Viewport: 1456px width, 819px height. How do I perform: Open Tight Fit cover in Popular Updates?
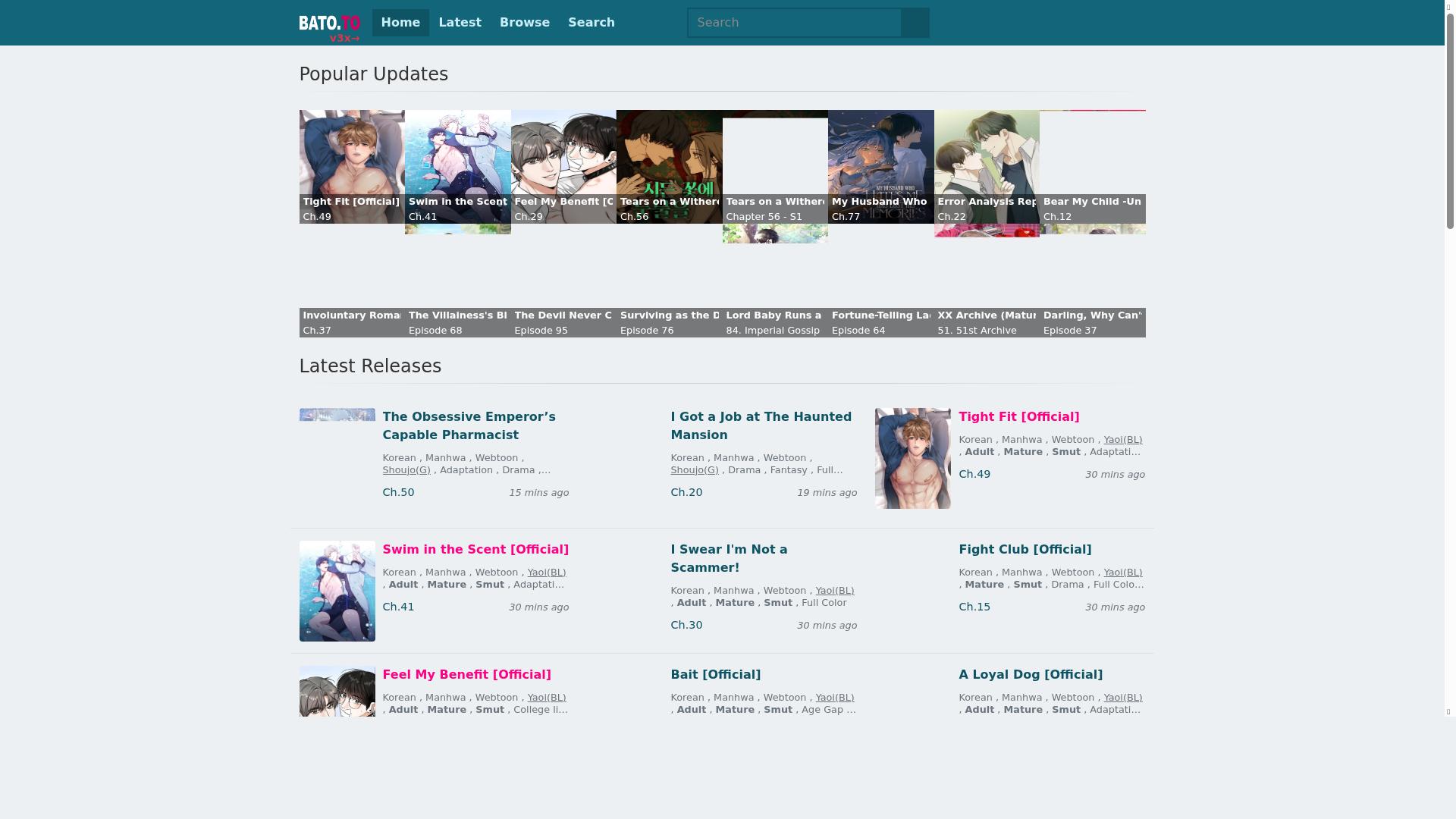click(x=352, y=155)
